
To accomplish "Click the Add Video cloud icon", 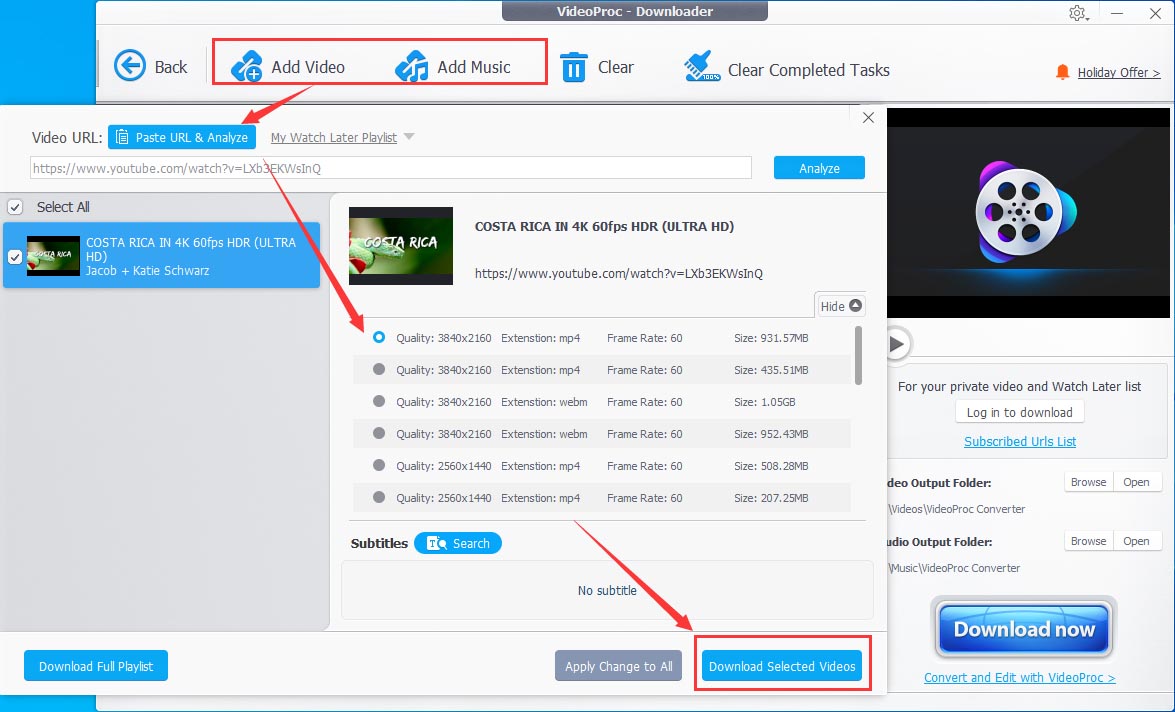I will point(246,66).
